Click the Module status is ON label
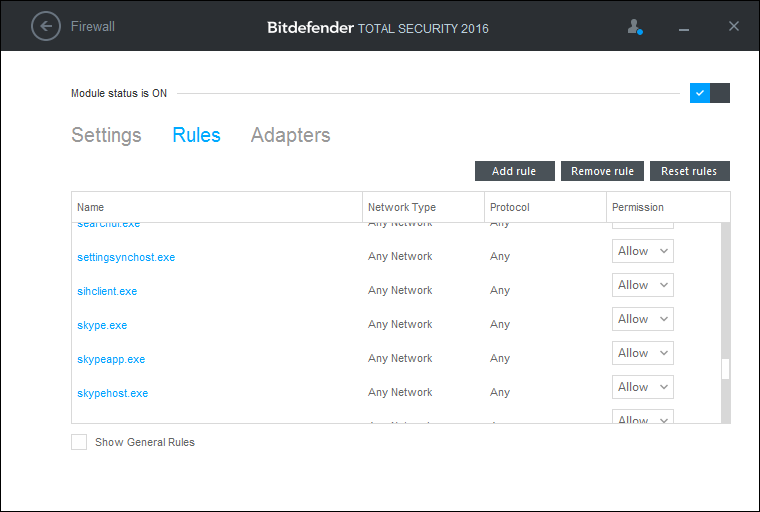The image size is (760, 512). click(119, 93)
